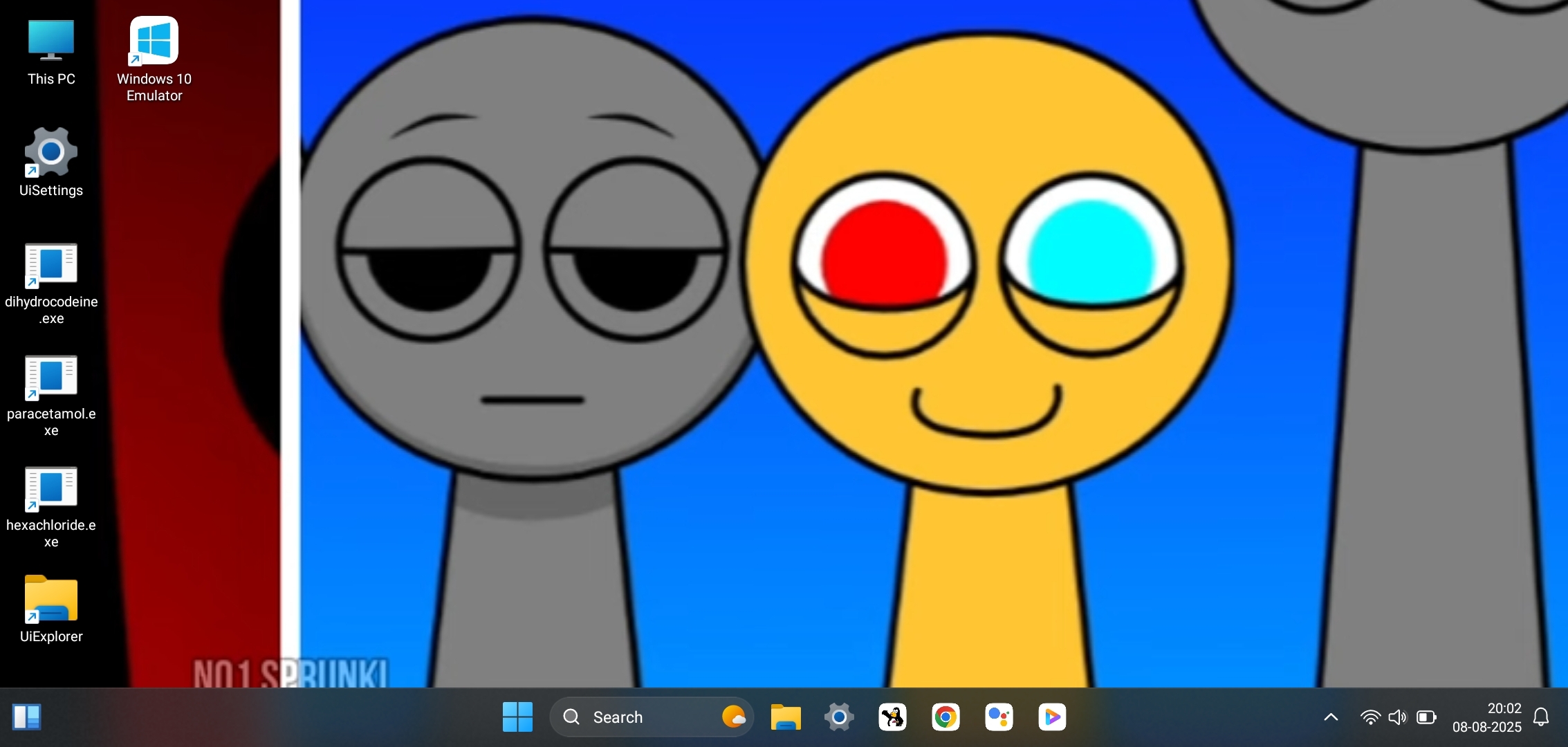Launch the penguin app in taskbar
Image resolution: width=1568 pixels, height=747 pixels.
(892, 717)
